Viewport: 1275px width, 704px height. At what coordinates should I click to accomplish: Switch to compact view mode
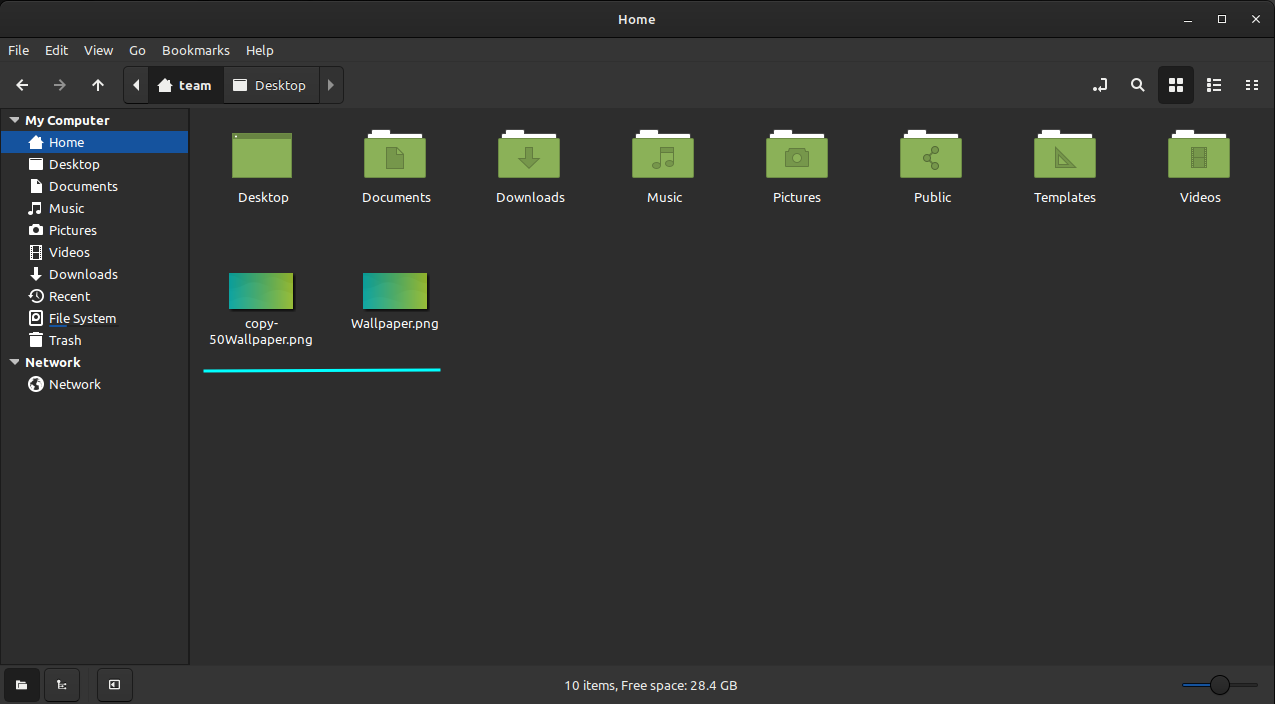[x=1252, y=86]
